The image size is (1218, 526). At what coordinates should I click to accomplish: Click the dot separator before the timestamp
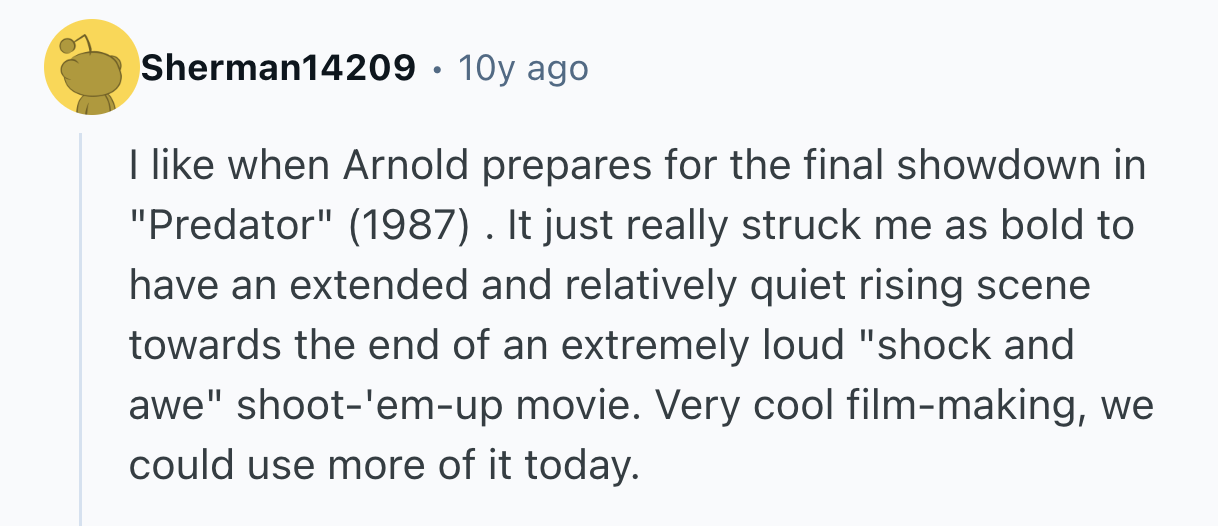(x=436, y=70)
